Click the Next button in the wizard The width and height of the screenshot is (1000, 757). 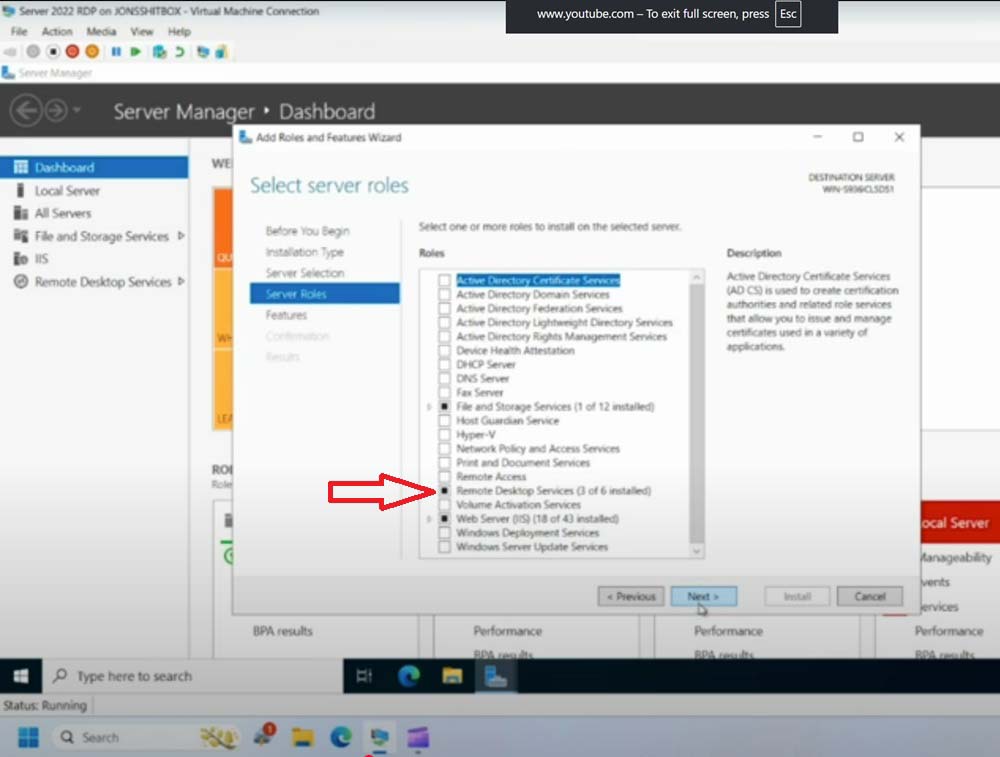pos(703,597)
